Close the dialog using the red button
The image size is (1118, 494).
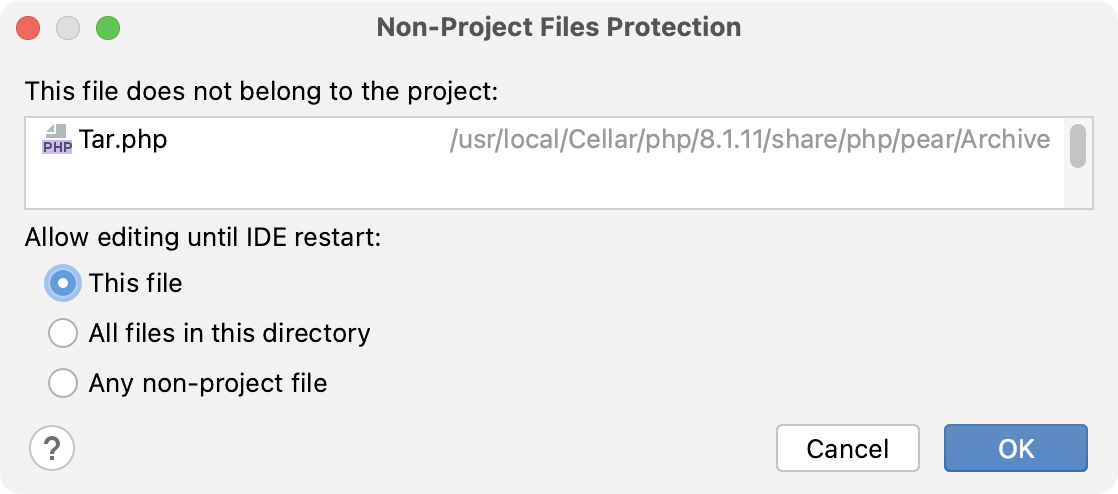(x=29, y=27)
